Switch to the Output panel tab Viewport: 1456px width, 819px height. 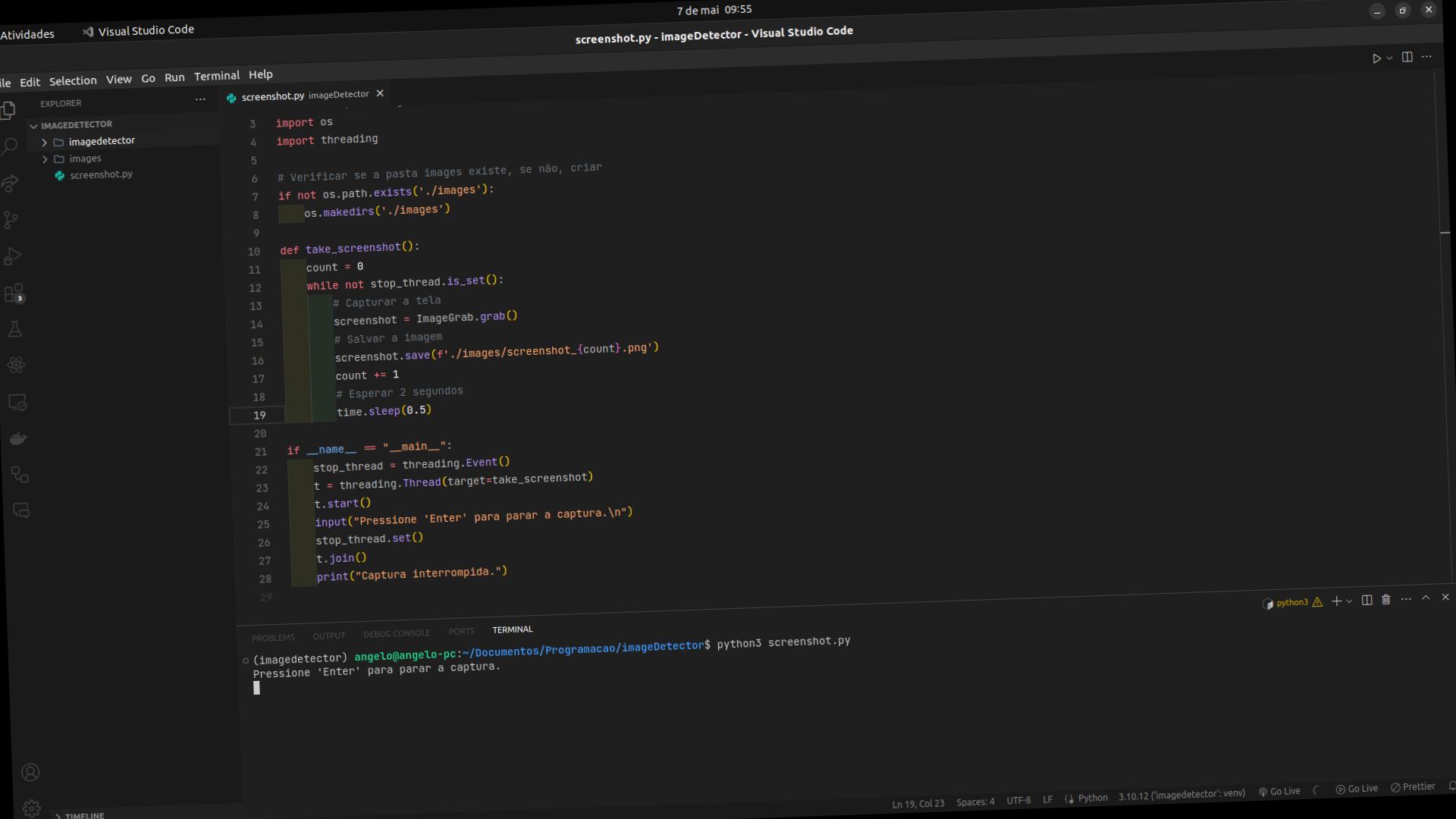coord(328,635)
